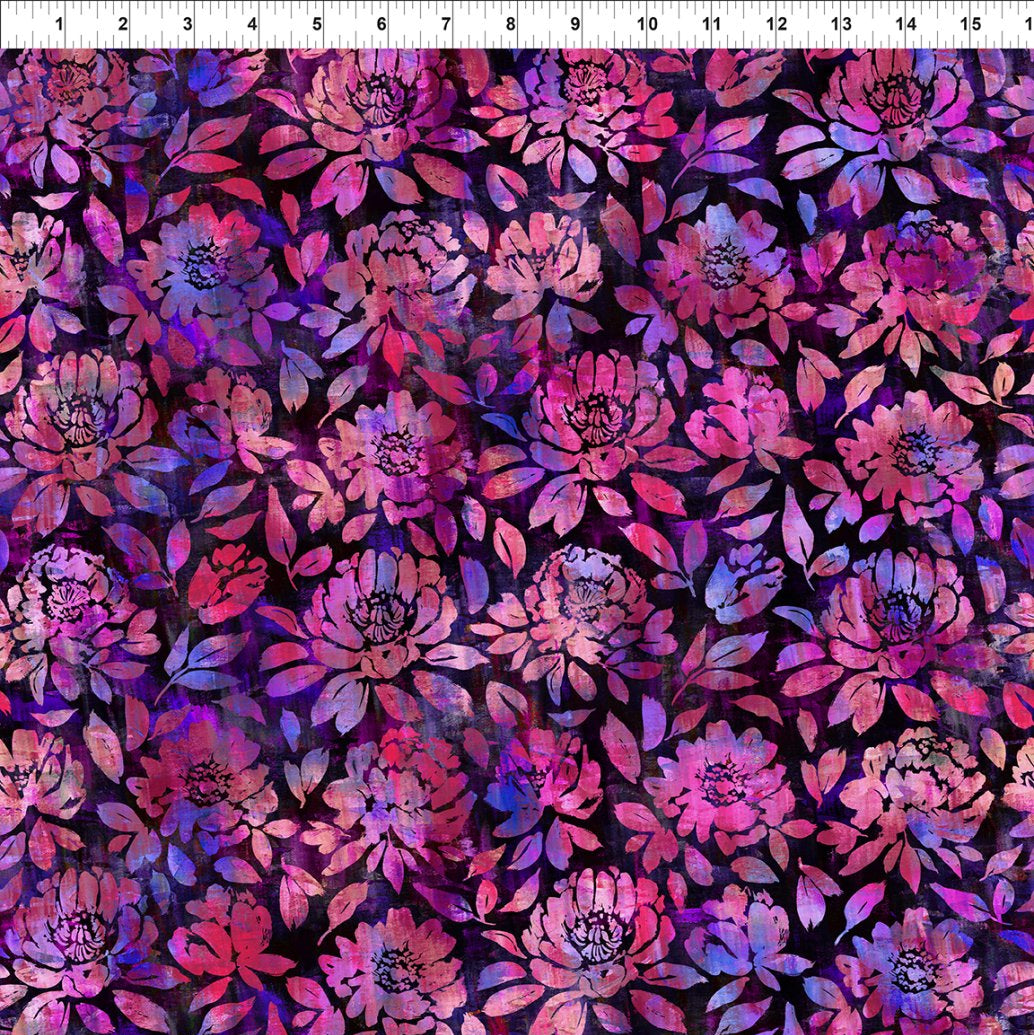Click the ruler number 1 label
Screen dimensions: 1034x1035
point(59,24)
